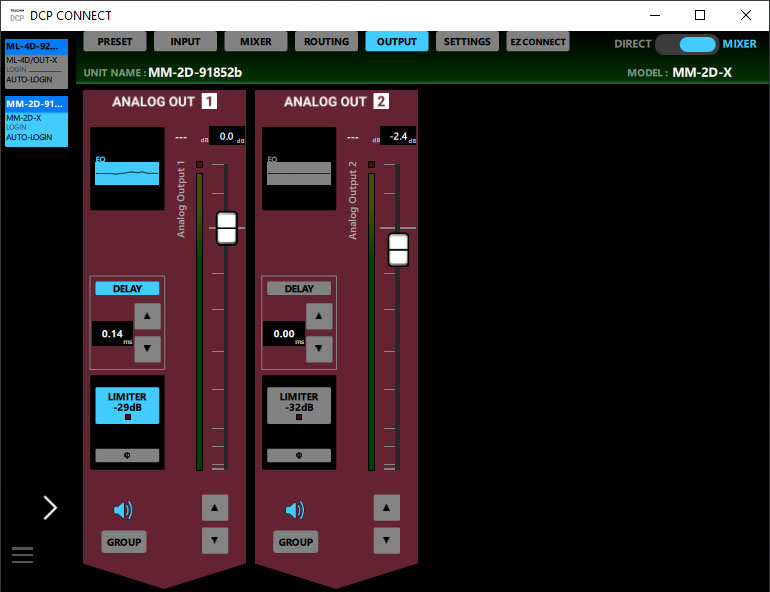Screen dimensions: 770x592
Task: Click the Analog Out 2 fader knob
Action: pyautogui.click(x=398, y=250)
